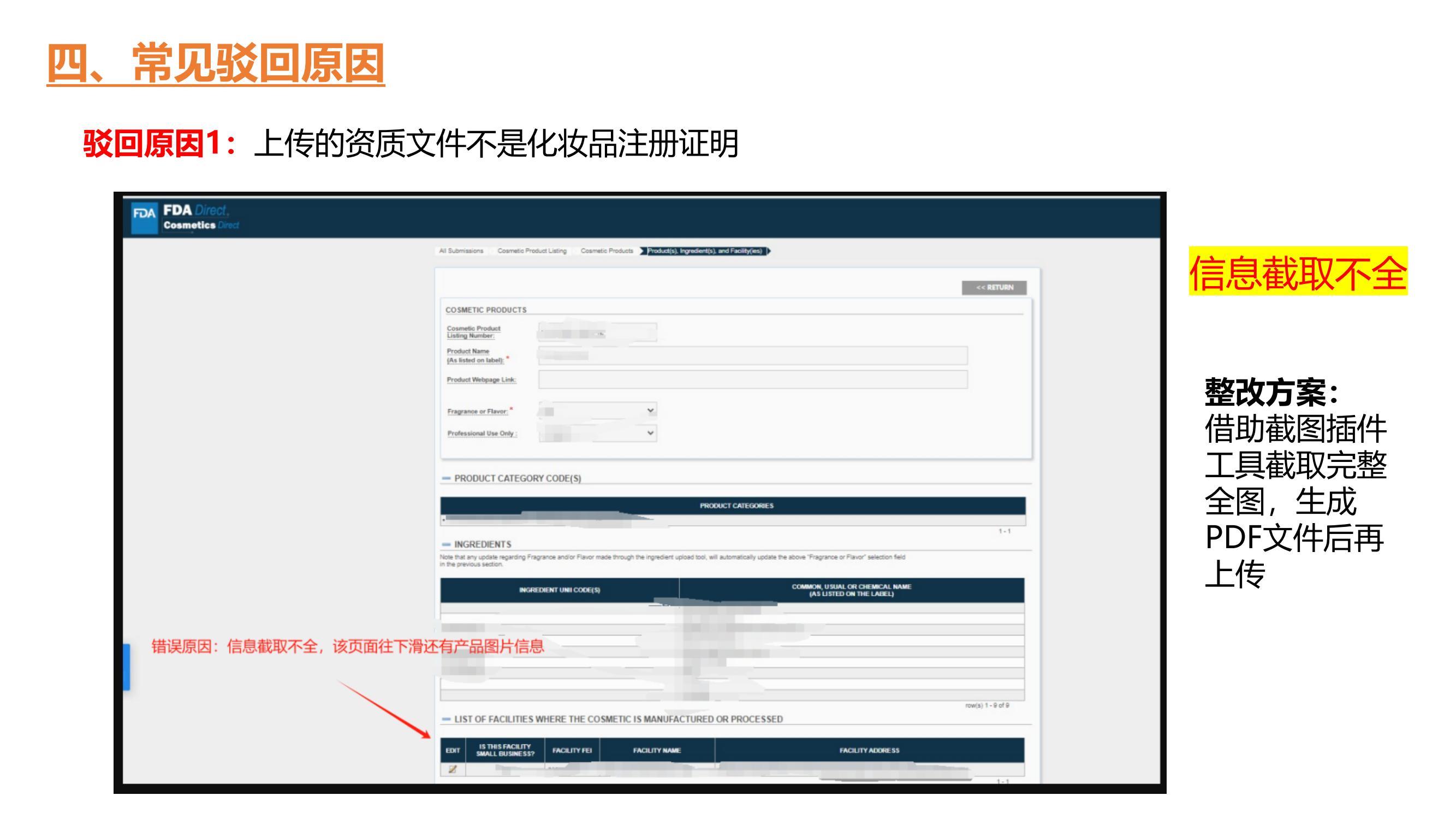Click the Ingredient UNII Code(s) column header

[559, 590]
